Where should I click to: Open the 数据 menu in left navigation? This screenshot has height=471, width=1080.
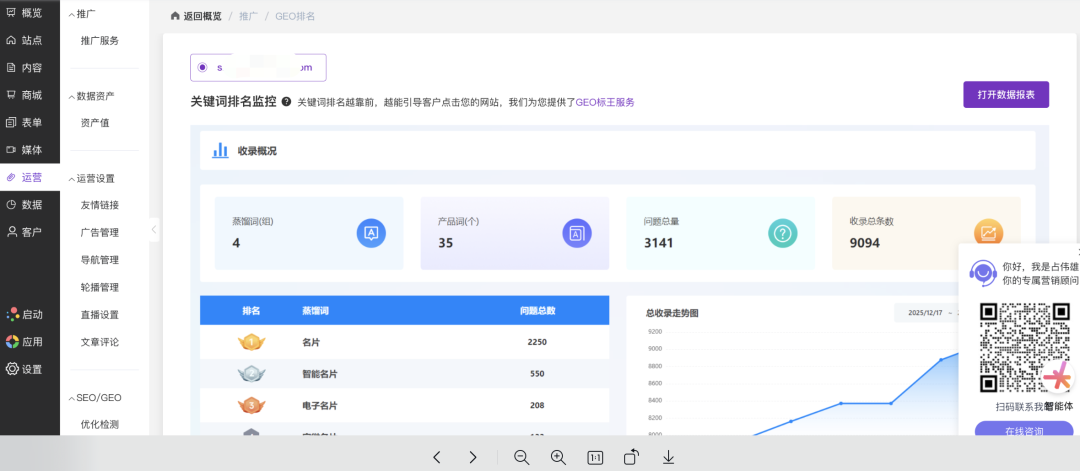click(30, 204)
